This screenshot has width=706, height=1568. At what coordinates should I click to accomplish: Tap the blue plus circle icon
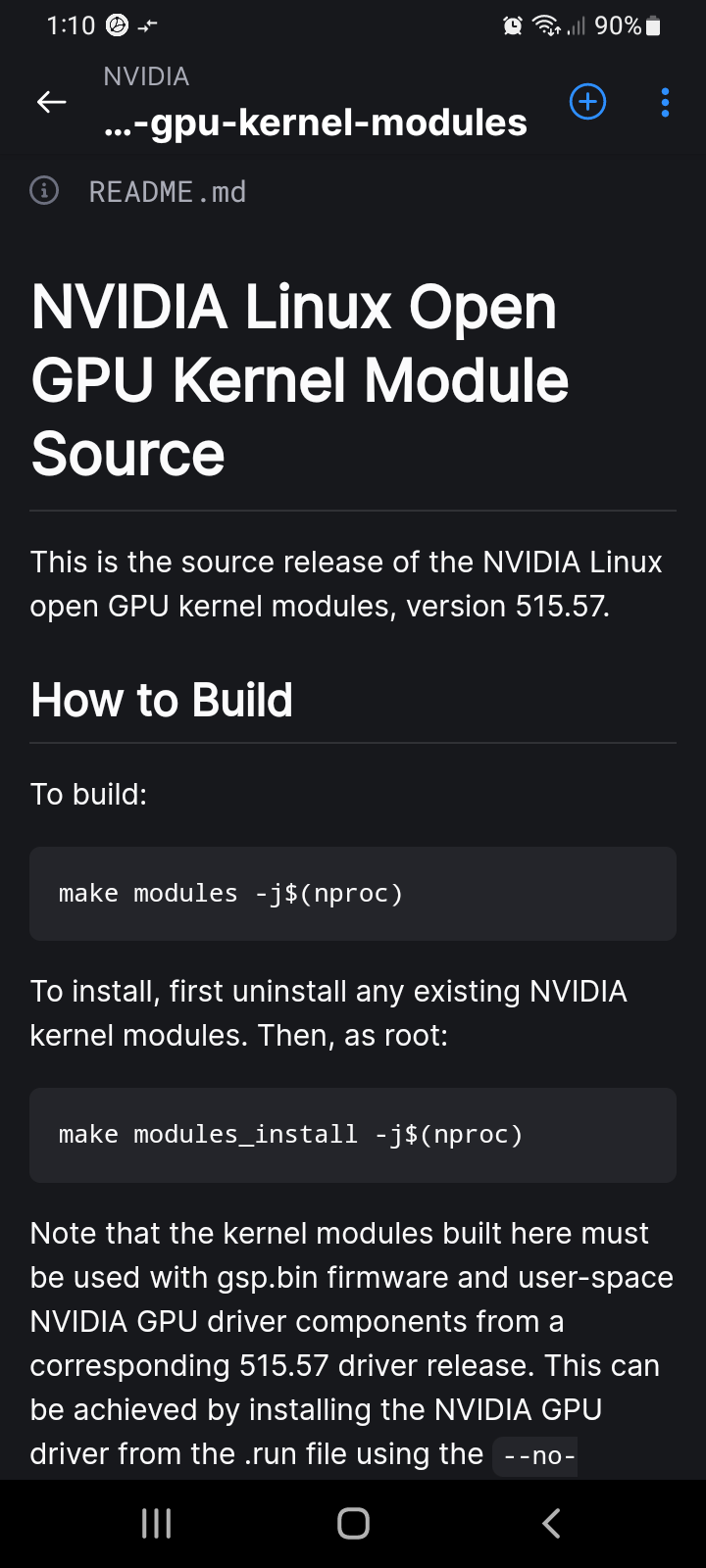588,101
